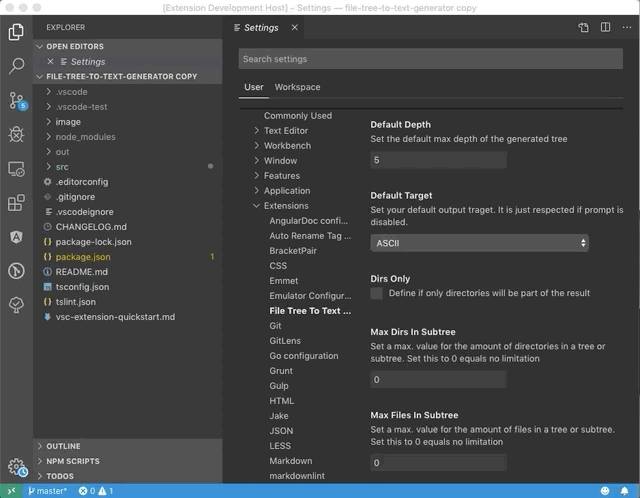Split the editor right
640x498 pixels.
tap(605, 27)
